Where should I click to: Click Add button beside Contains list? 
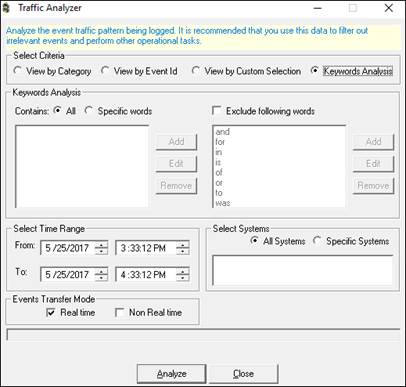(x=176, y=142)
